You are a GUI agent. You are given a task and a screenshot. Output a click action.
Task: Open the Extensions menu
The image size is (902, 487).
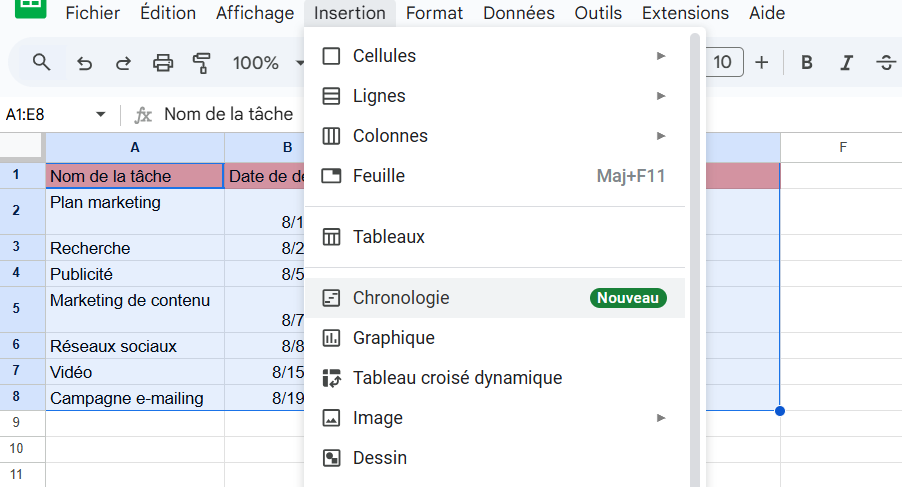(685, 13)
